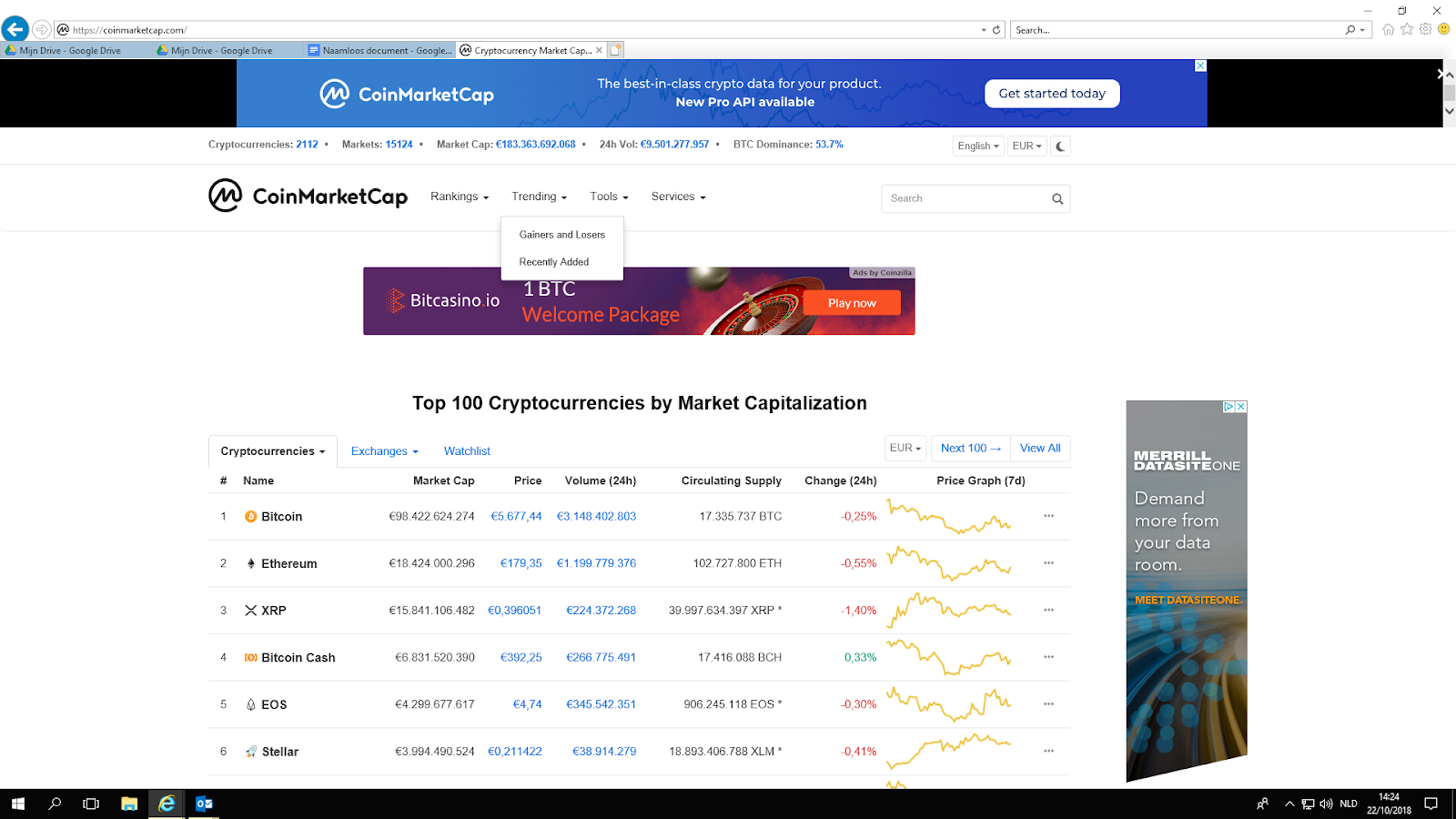Close the Cryptocurrency Market Cap browser tab
This screenshot has height=819, width=1456.
(x=599, y=50)
